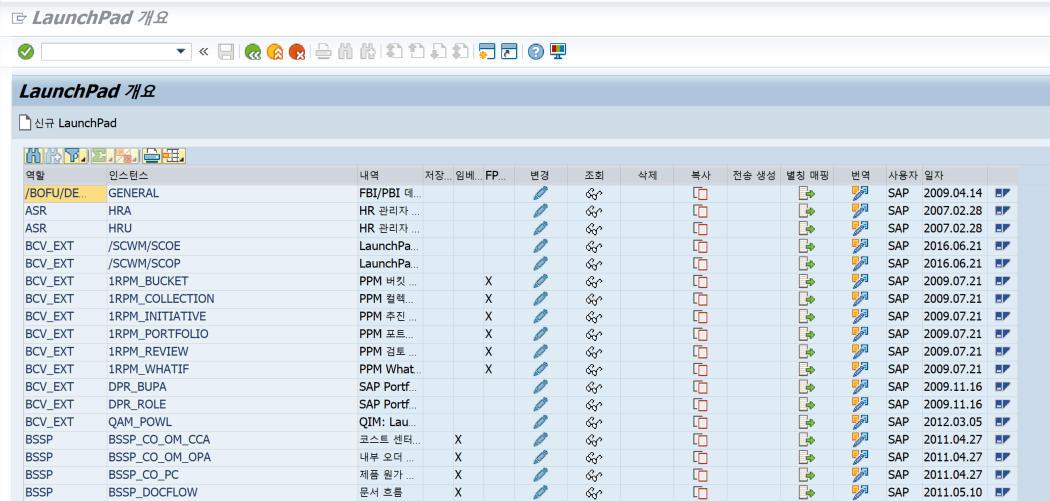Select the BSSP_DOCFLOW instance cell

(x=232, y=492)
